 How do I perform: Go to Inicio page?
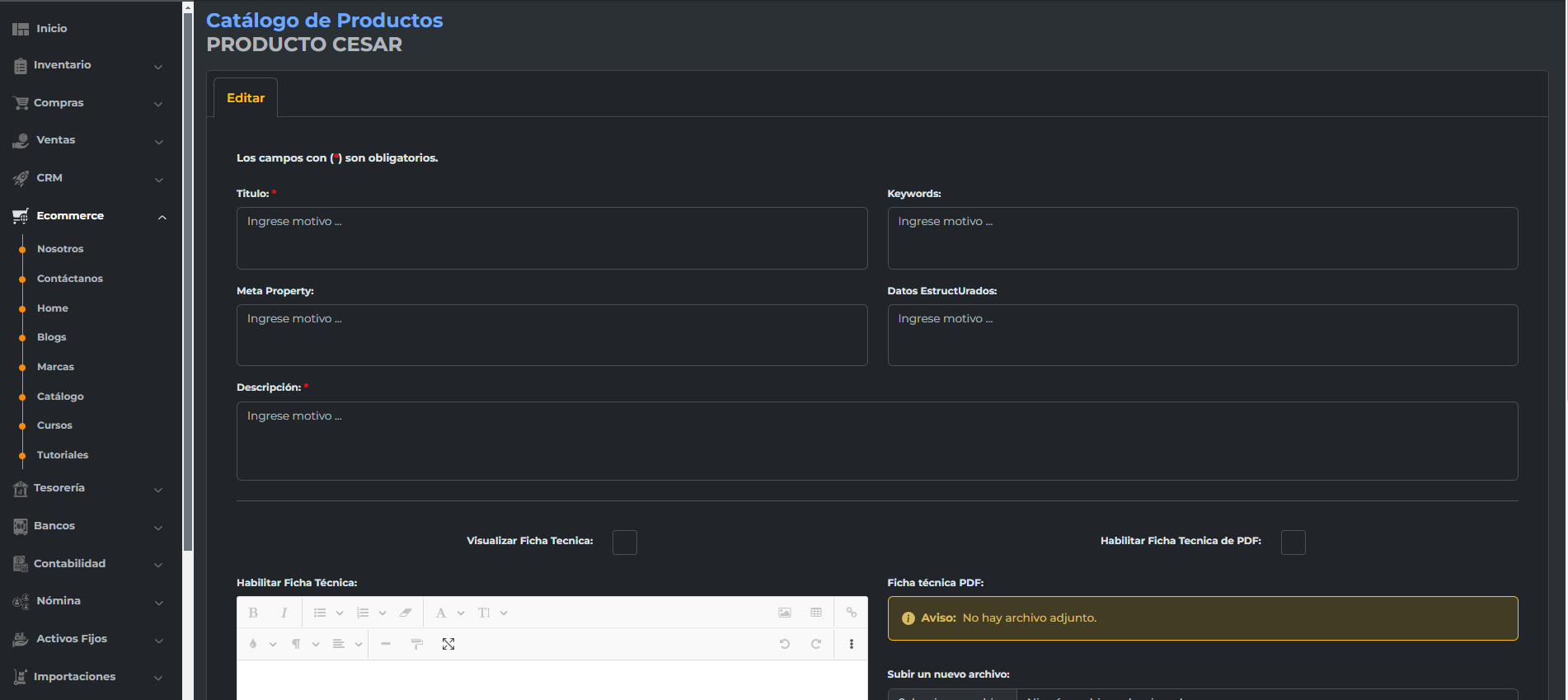[52, 29]
